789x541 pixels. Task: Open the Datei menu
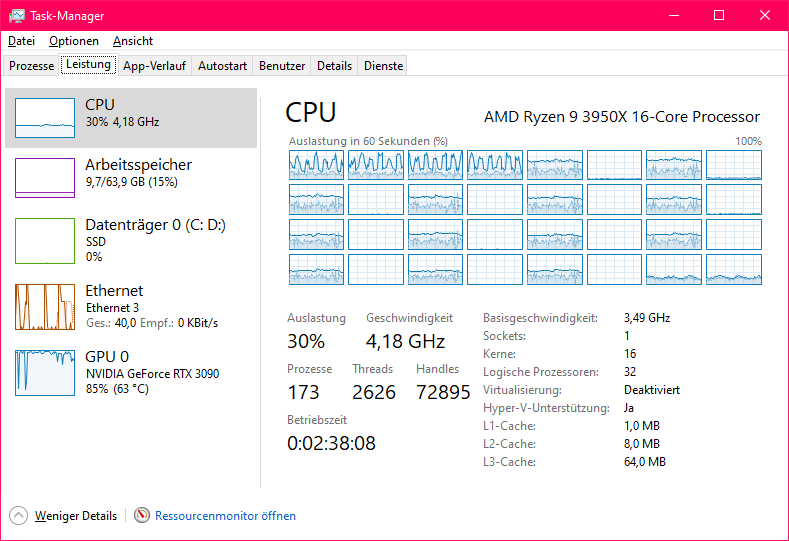pos(22,41)
